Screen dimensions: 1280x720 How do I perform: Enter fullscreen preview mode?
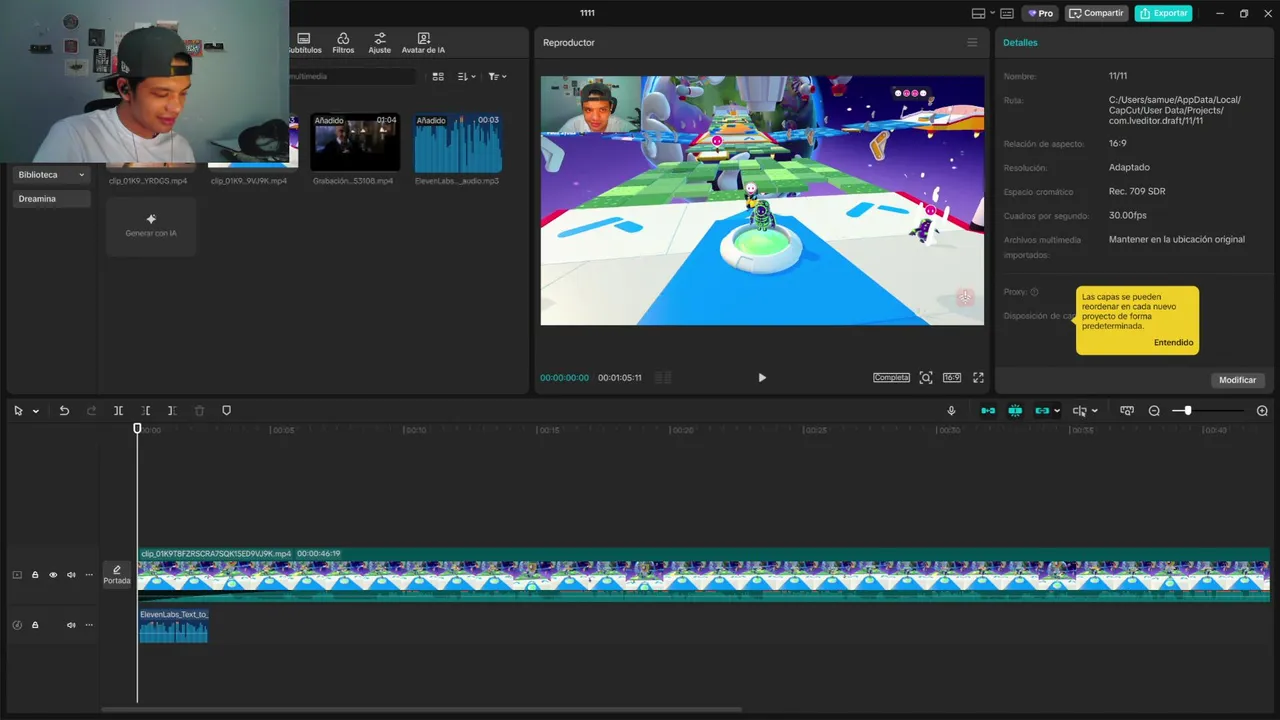978,378
